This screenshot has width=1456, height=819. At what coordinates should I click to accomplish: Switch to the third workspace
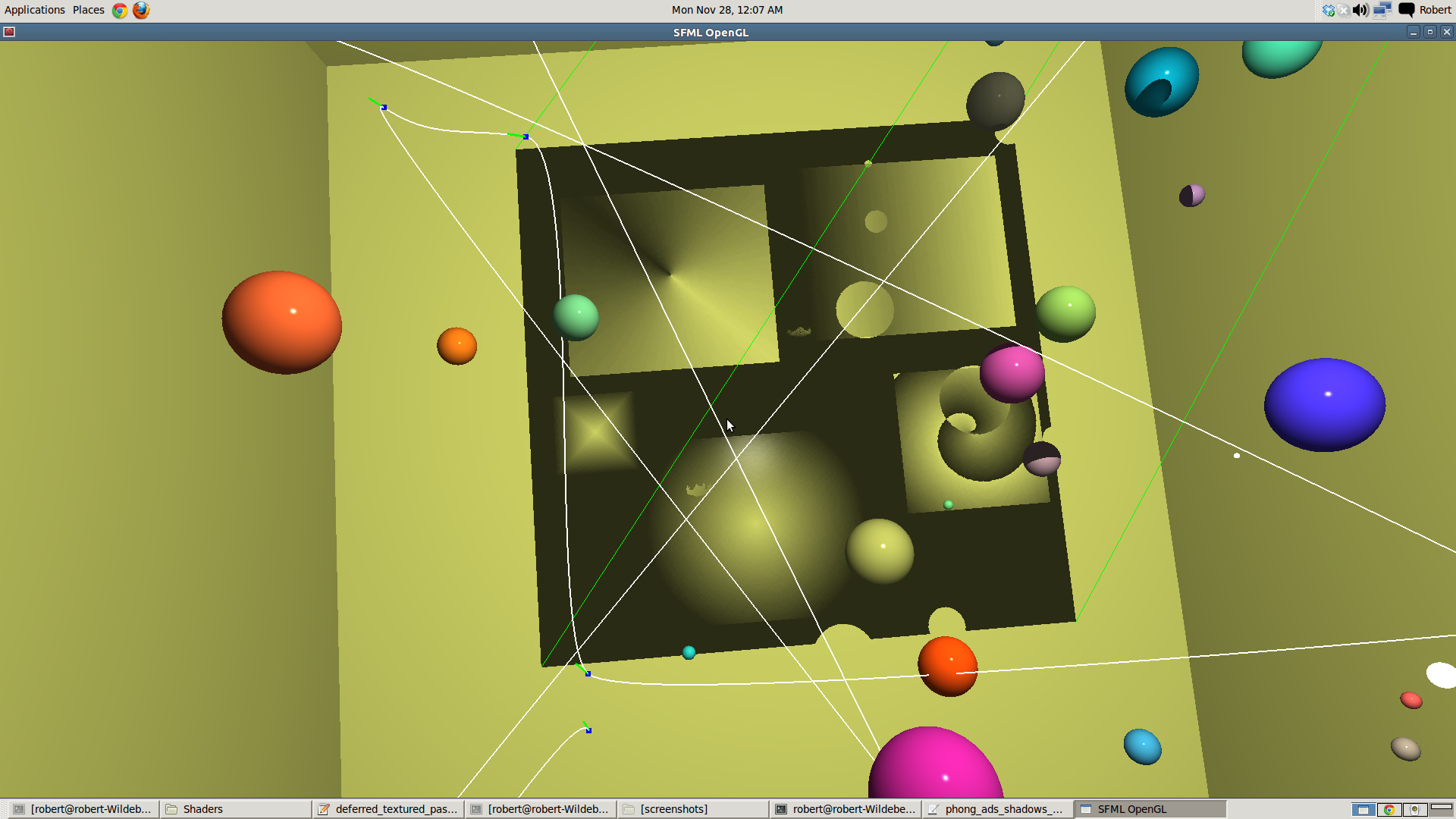tap(1414, 809)
